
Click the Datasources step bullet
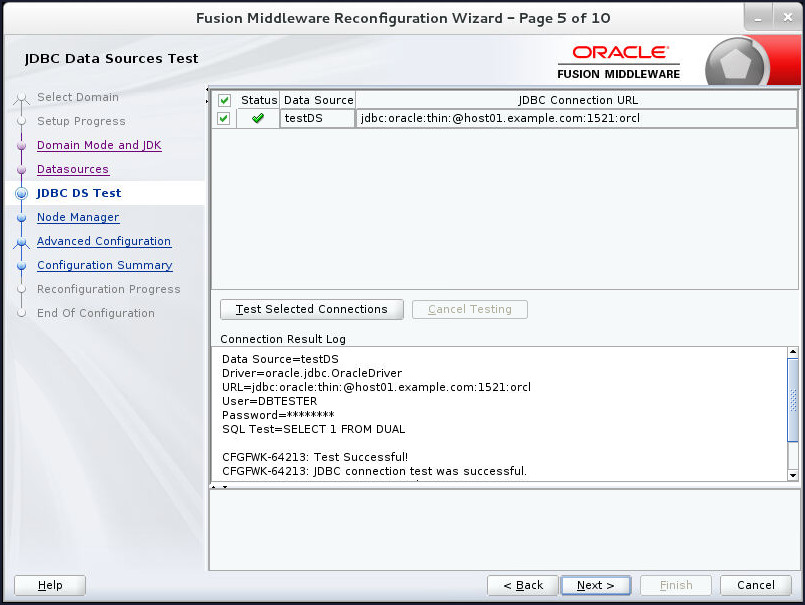22,170
